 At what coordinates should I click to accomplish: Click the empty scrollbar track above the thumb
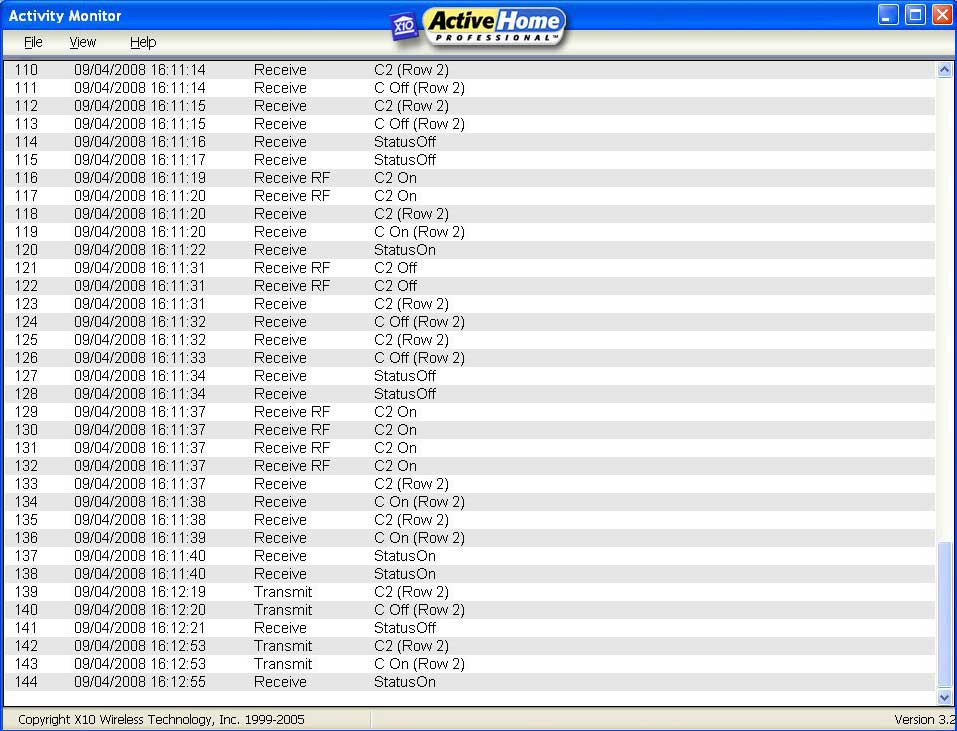[x=944, y=300]
